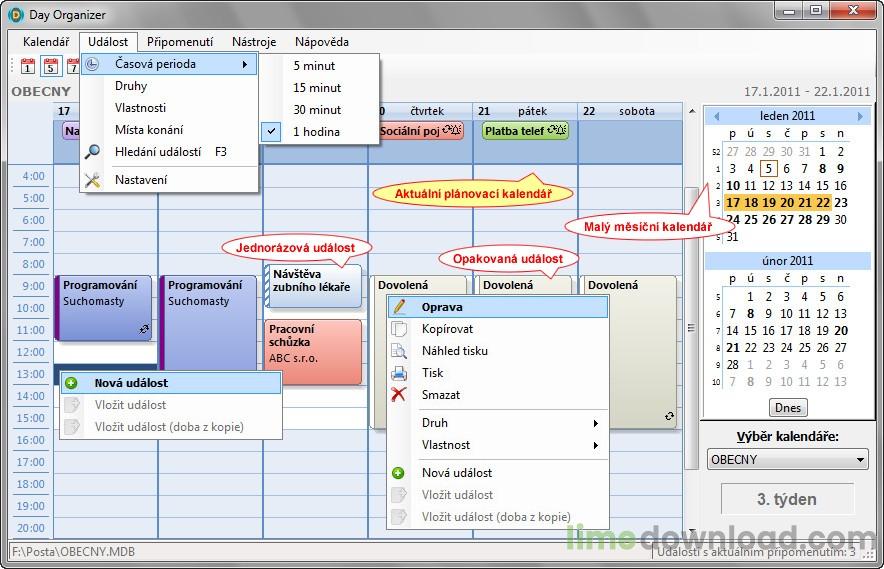
Task: Go to previous month with left arrow
Action: tap(717, 116)
